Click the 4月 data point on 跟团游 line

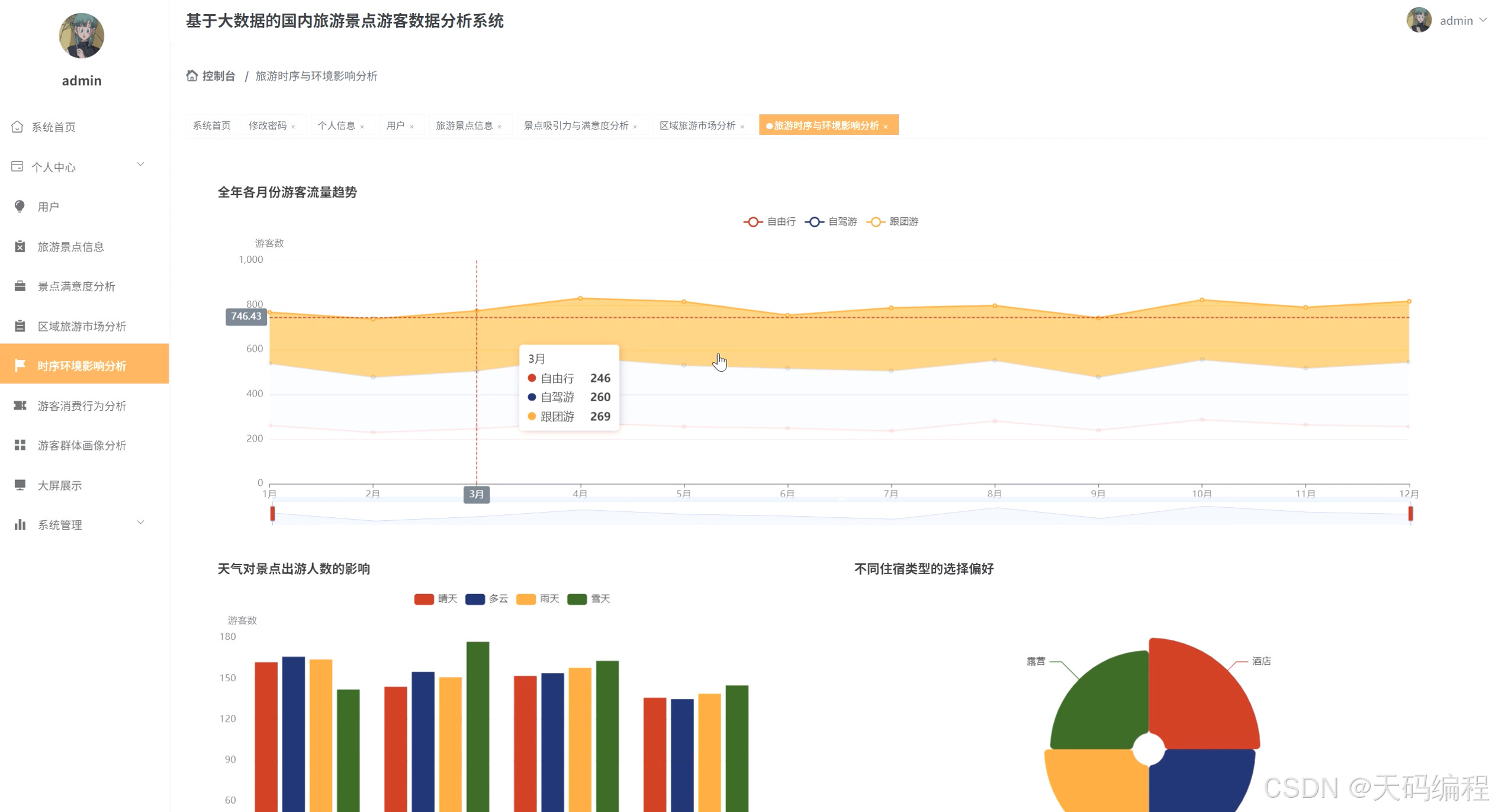tap(580, 298)
